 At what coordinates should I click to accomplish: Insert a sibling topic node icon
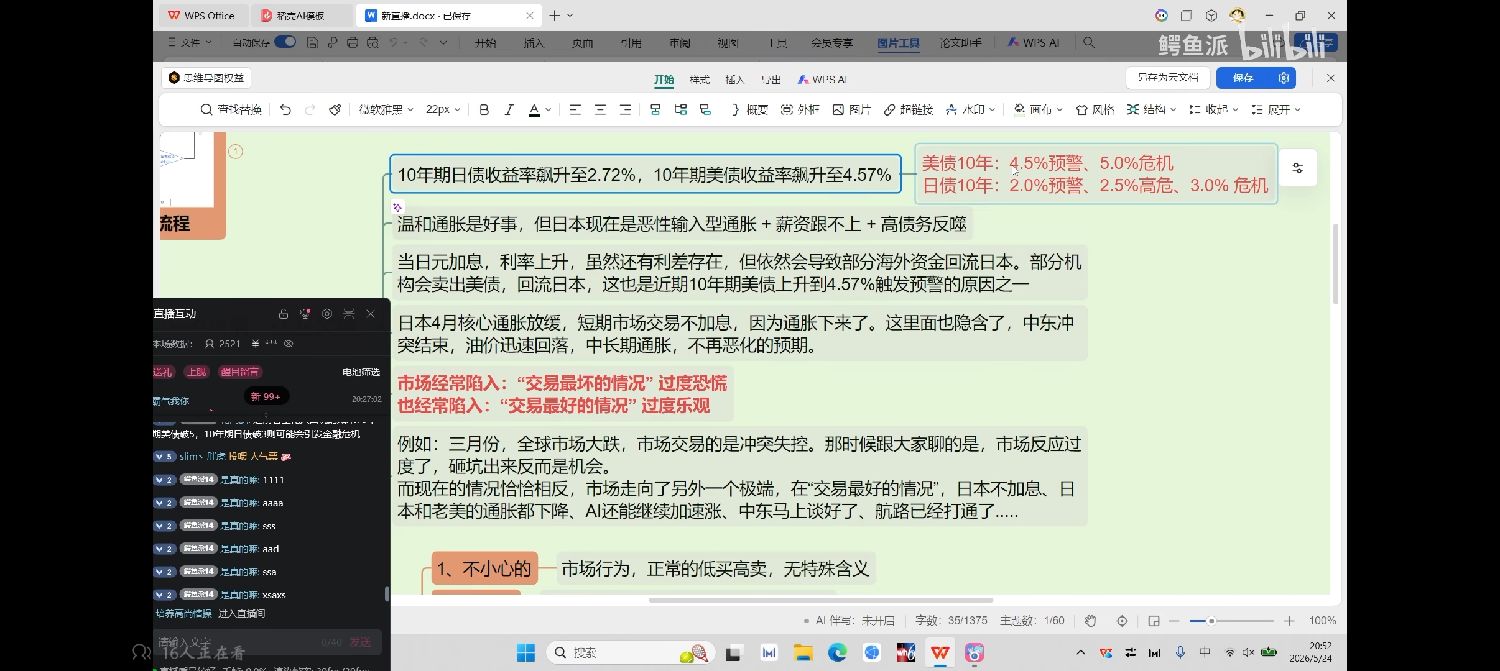(x=655, y=110)
